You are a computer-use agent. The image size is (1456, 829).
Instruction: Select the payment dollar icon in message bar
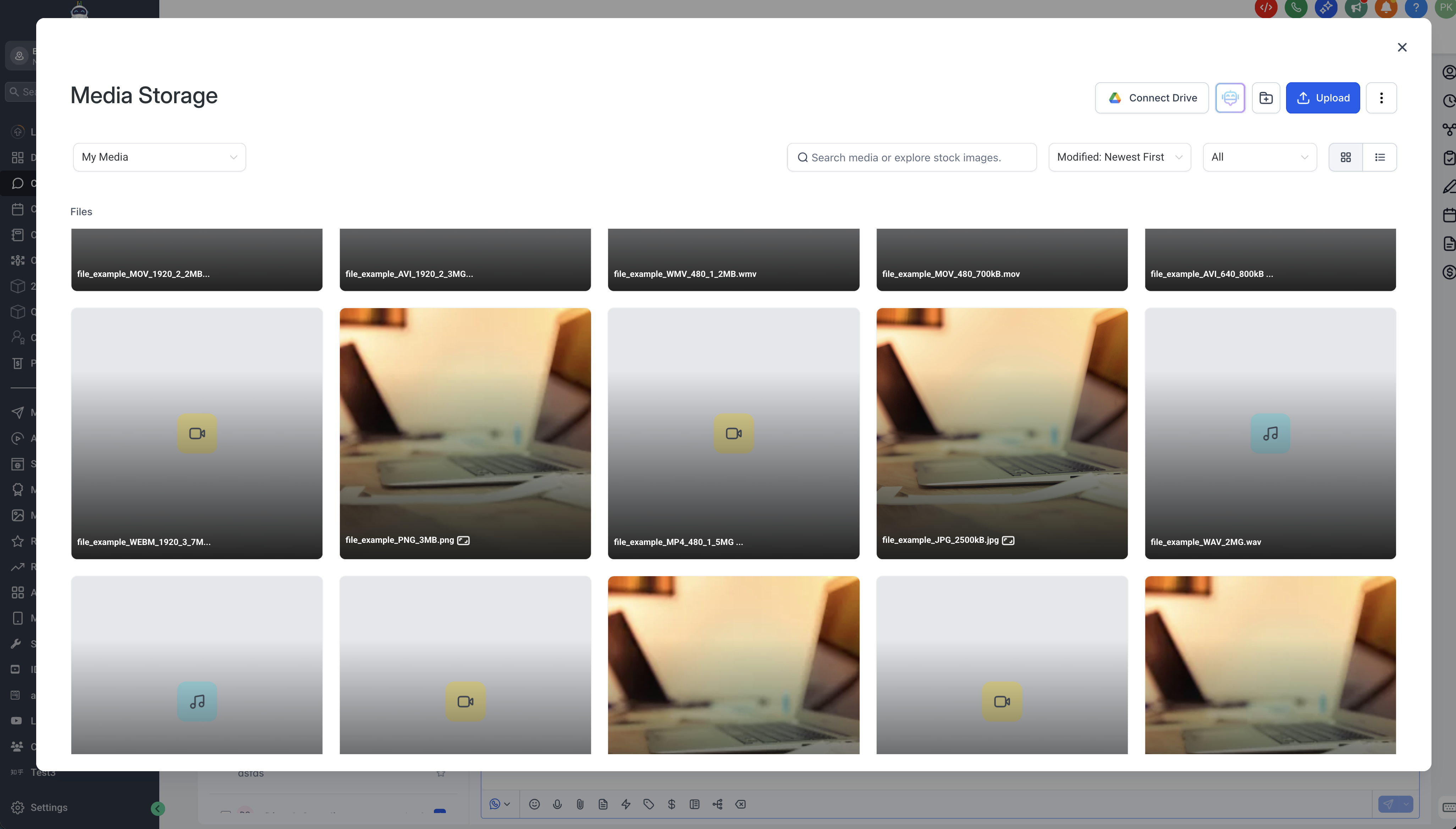672,804
